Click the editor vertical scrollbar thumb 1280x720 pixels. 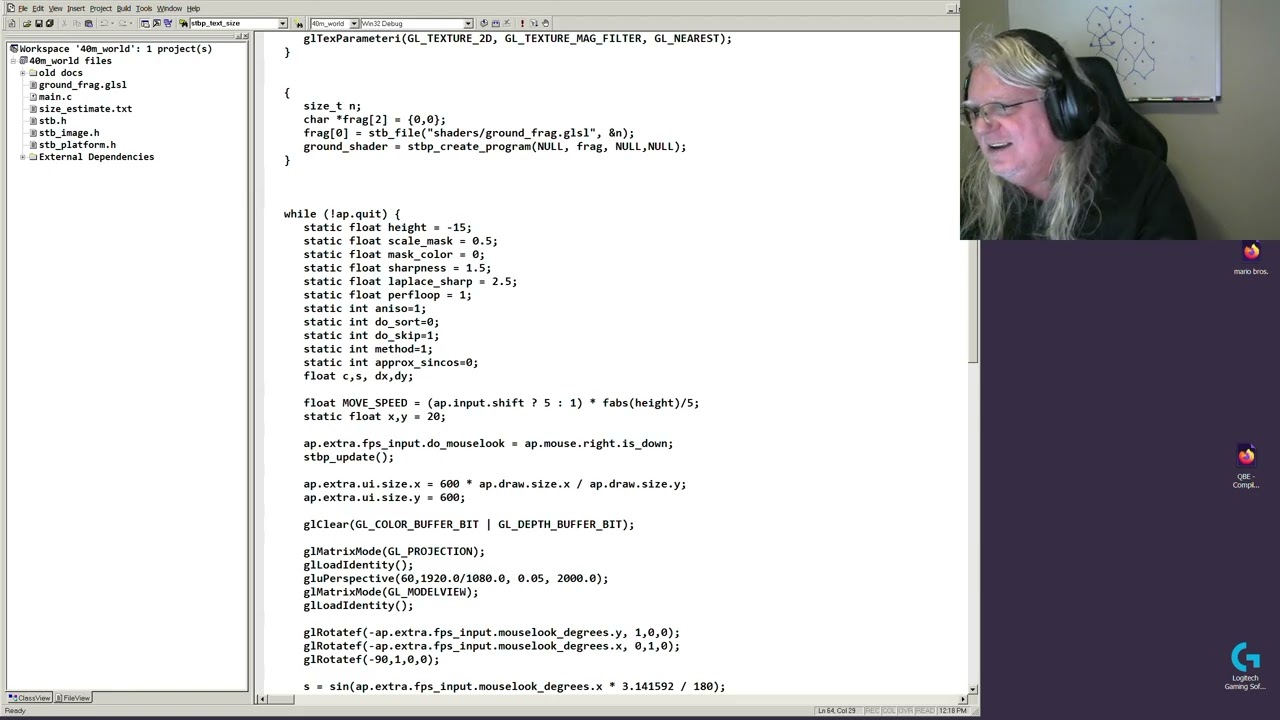(973, 300)
